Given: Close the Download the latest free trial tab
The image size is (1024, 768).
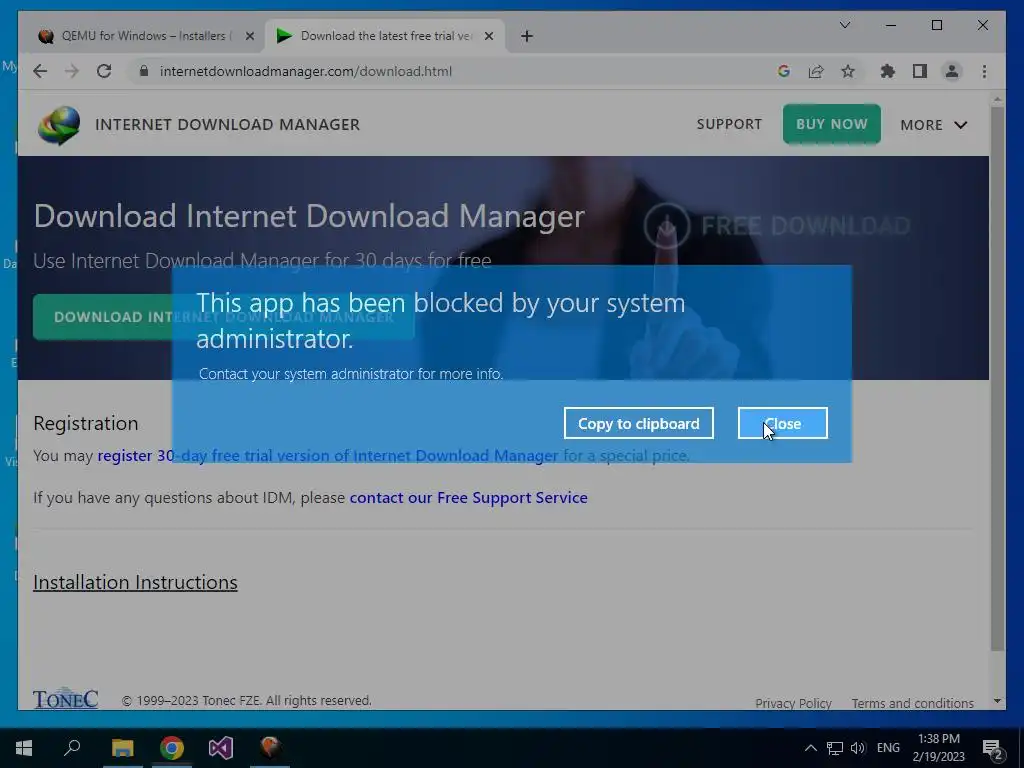Looking at the screenshot, I should [488, 36].
